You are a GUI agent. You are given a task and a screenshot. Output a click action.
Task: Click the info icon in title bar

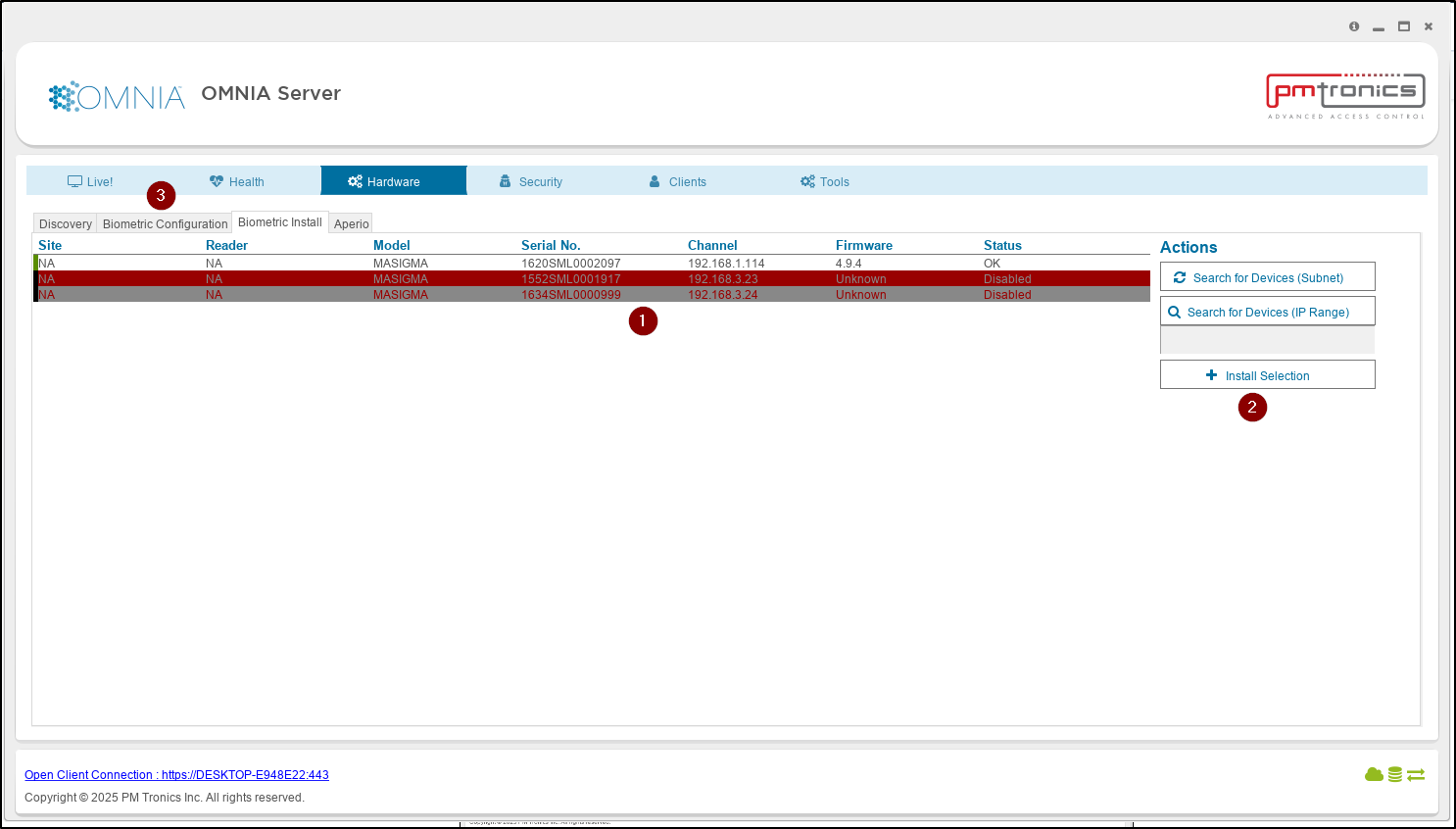(x=1354, y=26)
